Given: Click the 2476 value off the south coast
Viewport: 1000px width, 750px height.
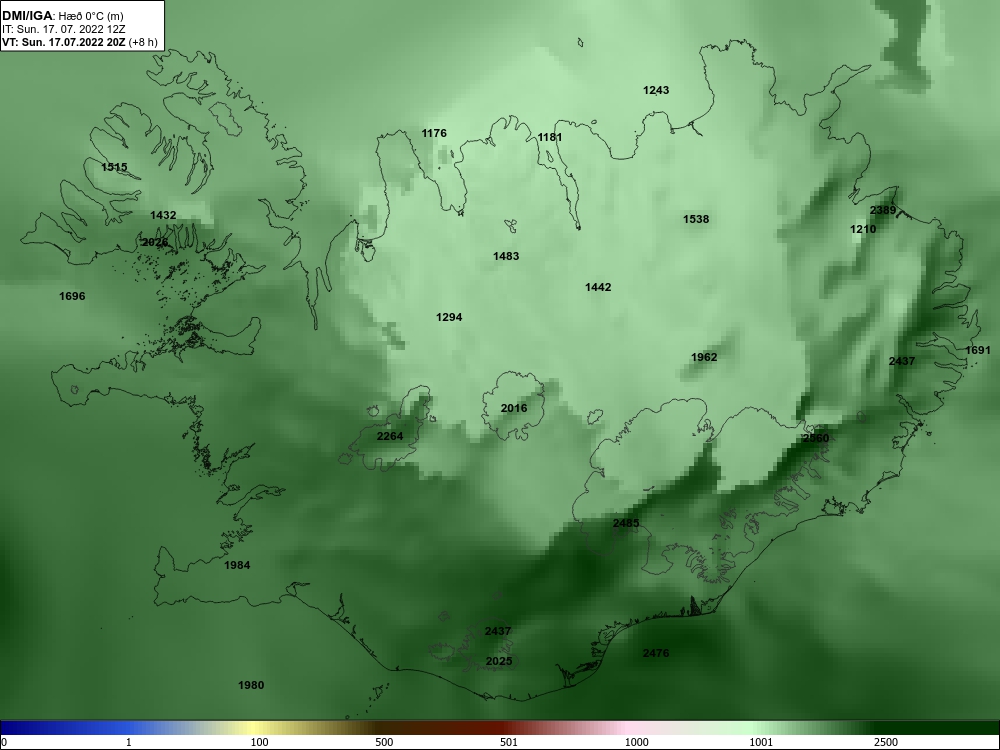Looking at the screenshot, I should click(x=656, y=653).
